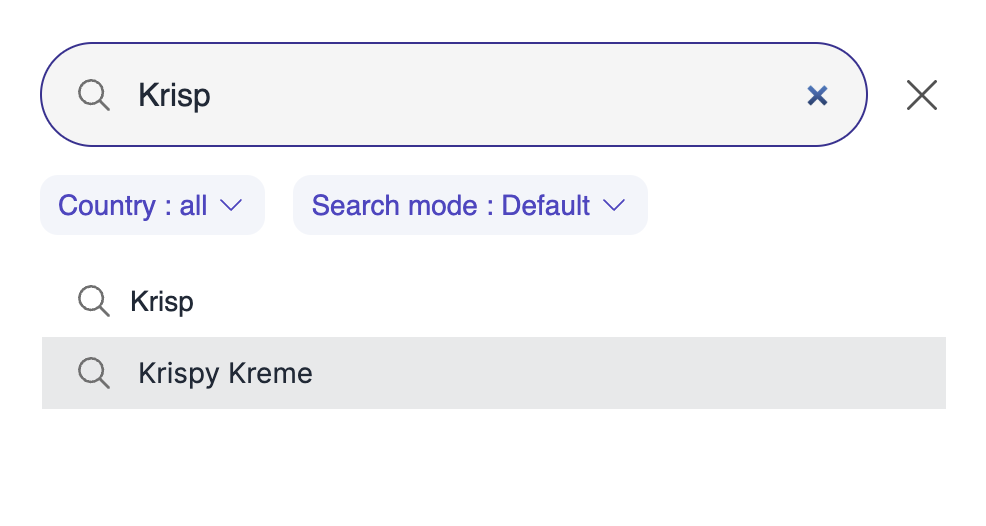The image size is (986, 526).
Task: Click the 'Country' label text in filter
Action: [x=106, y=206]
